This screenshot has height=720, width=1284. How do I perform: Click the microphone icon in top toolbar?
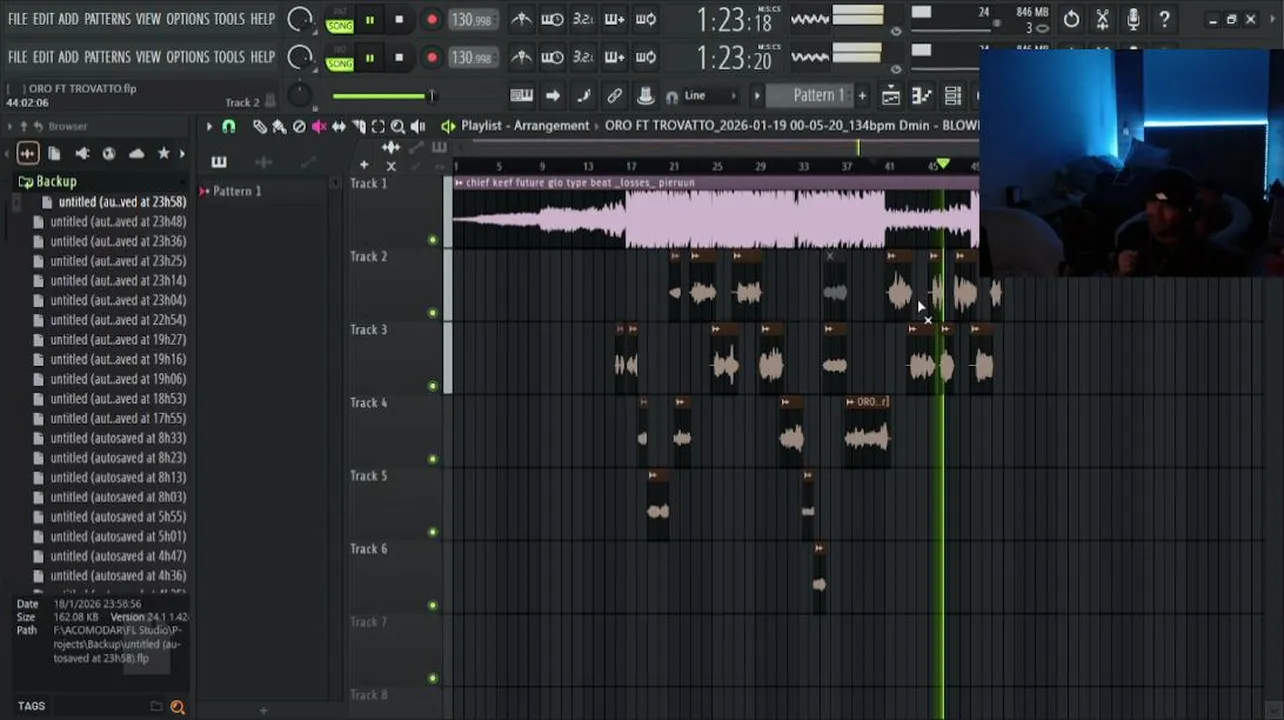tap(1133, 19)
